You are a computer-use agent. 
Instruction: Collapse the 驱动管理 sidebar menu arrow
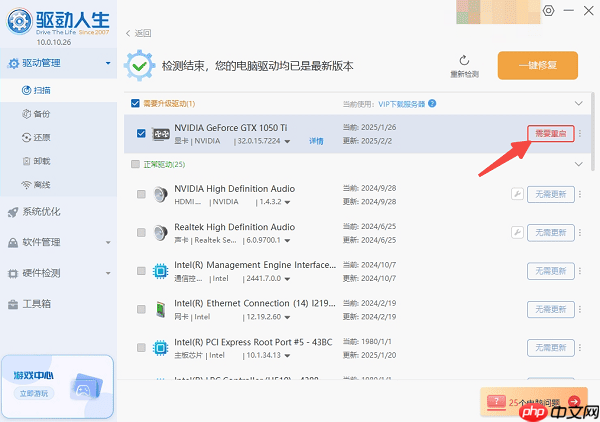tap(108, 63)
